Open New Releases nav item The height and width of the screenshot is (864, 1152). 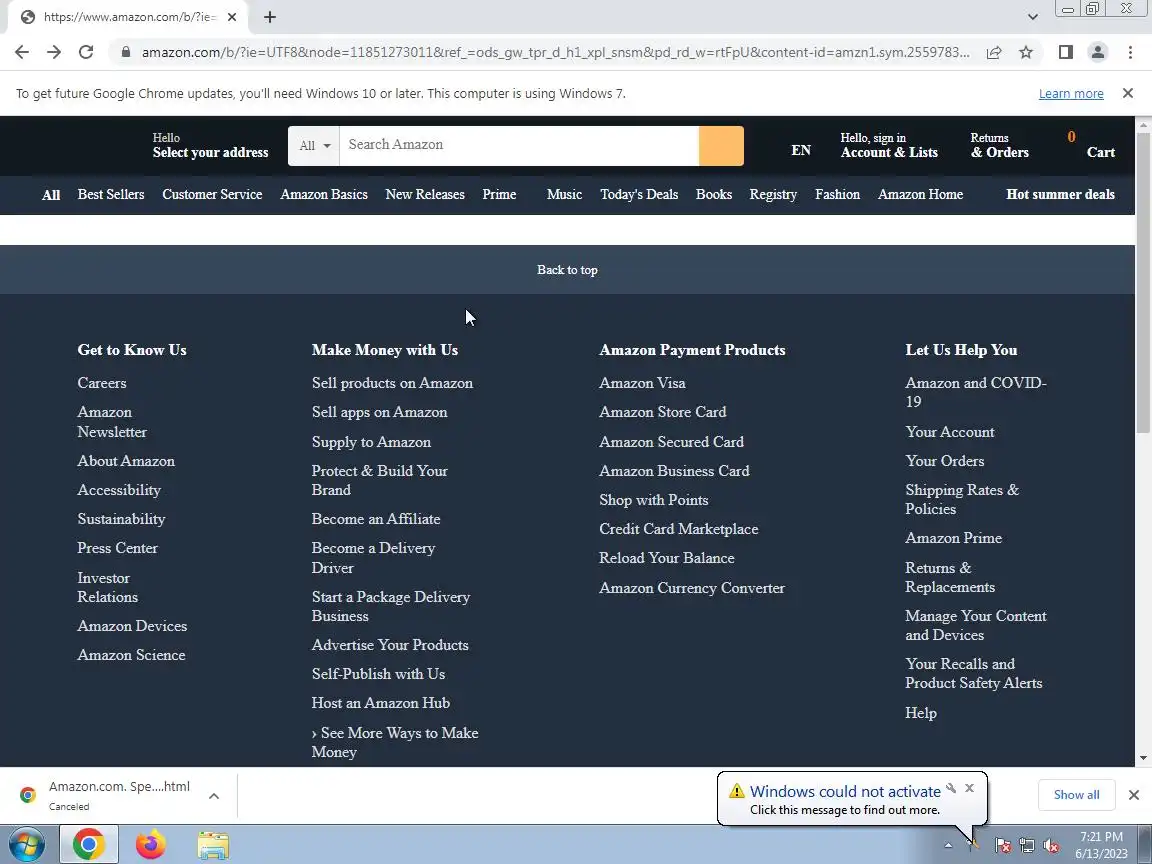425,194
